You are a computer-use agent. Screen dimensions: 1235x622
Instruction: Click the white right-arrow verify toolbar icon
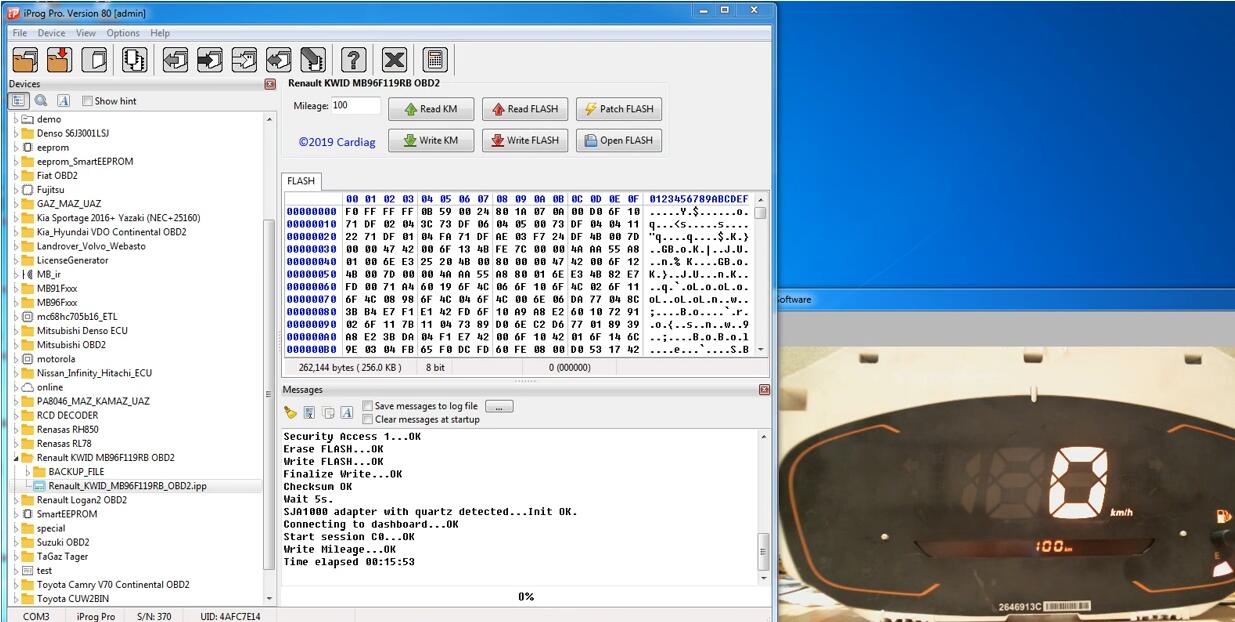click(x=244, y=60)
